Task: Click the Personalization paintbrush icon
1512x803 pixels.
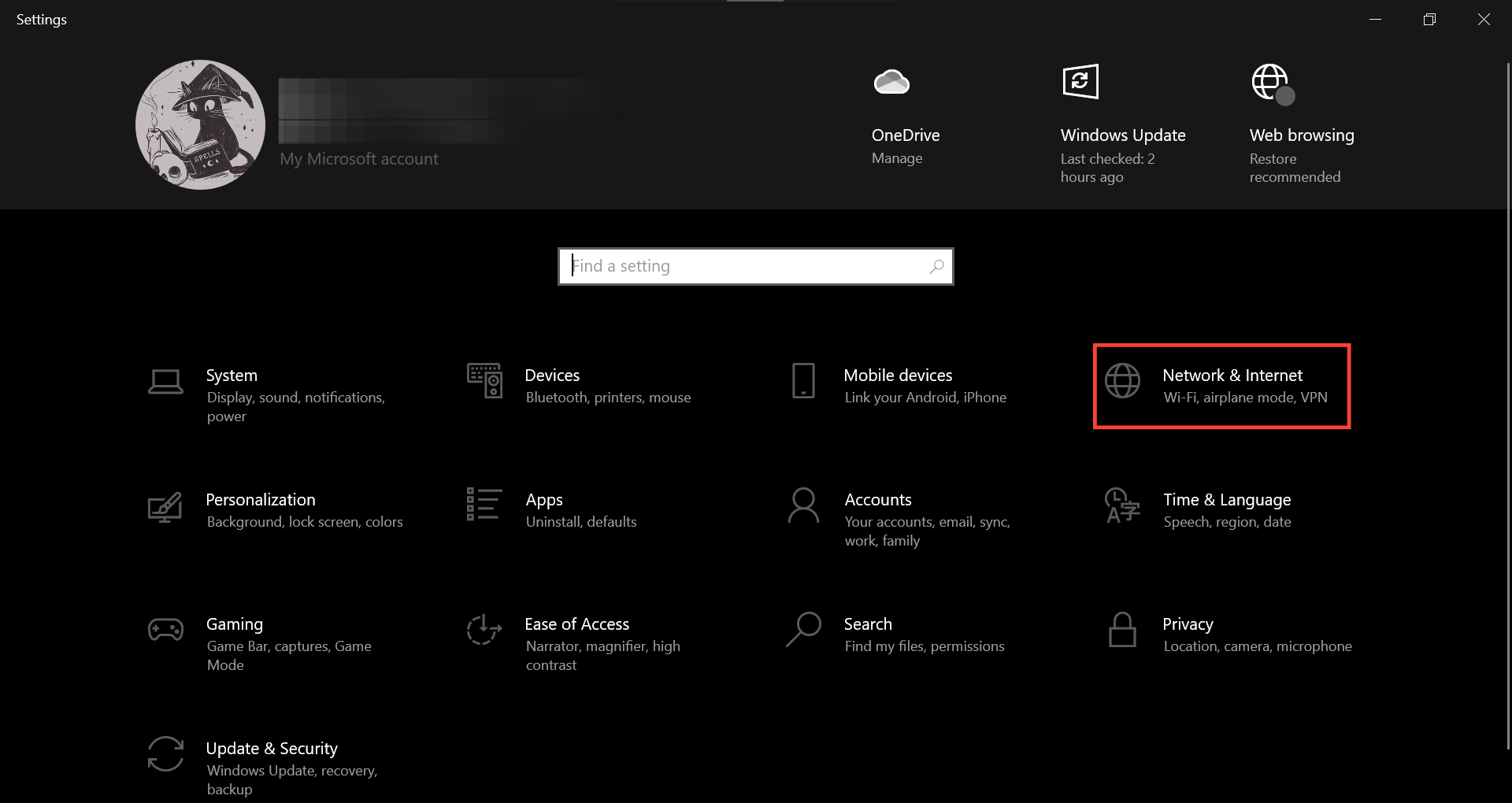Action: [165, 507]
